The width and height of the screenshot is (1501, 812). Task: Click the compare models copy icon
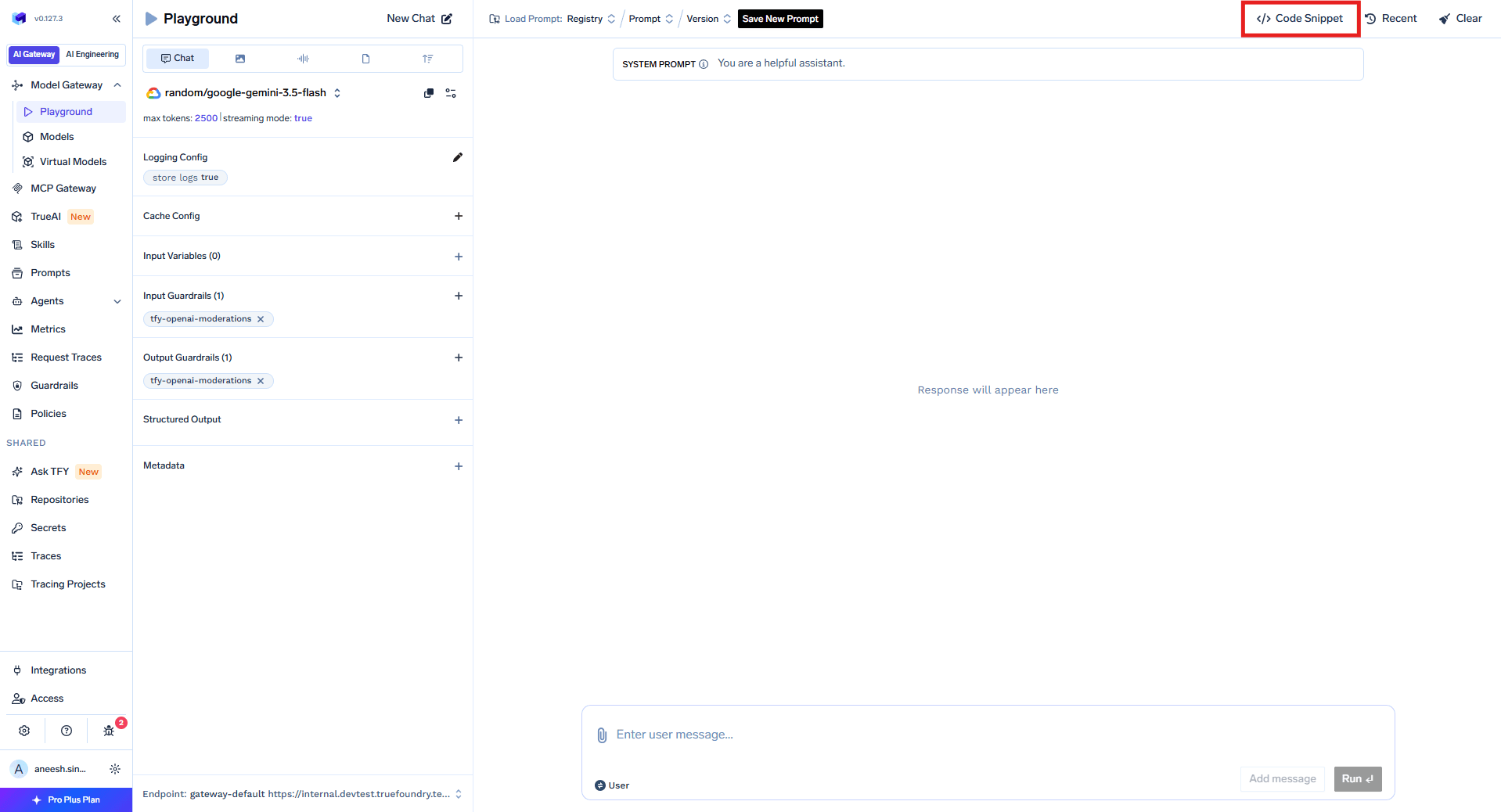coord(429,93)
